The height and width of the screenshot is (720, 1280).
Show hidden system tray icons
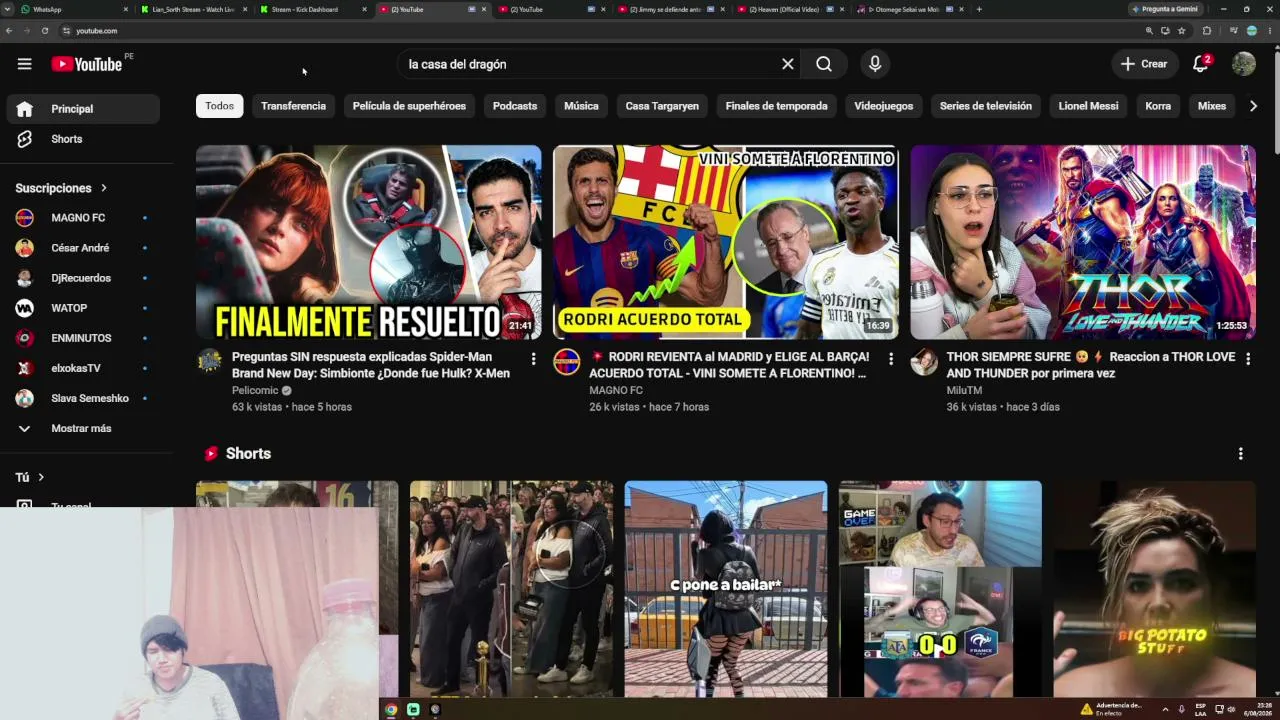click(1165, 710)
